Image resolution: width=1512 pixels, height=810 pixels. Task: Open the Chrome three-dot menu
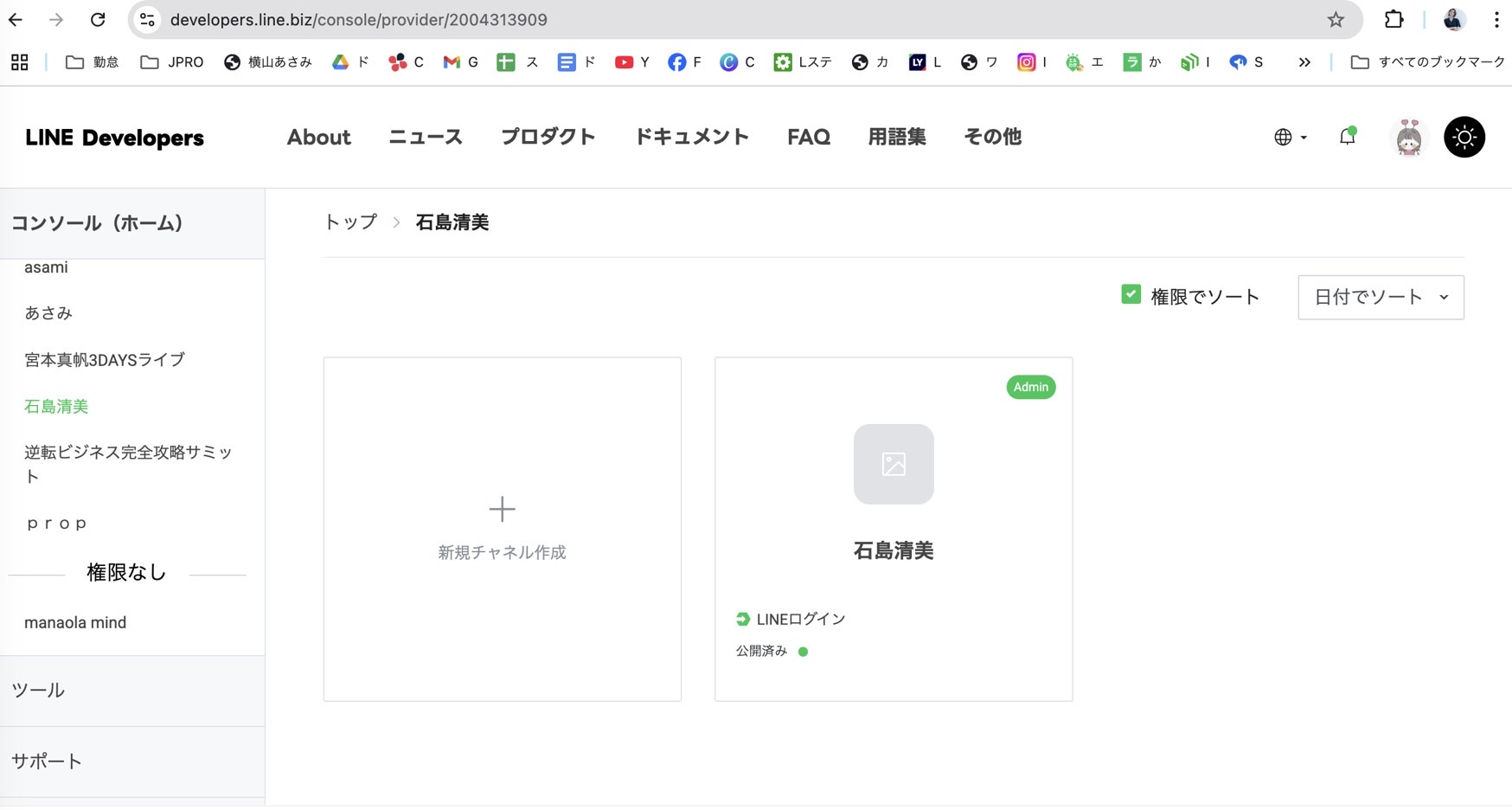pos(1496,19)
